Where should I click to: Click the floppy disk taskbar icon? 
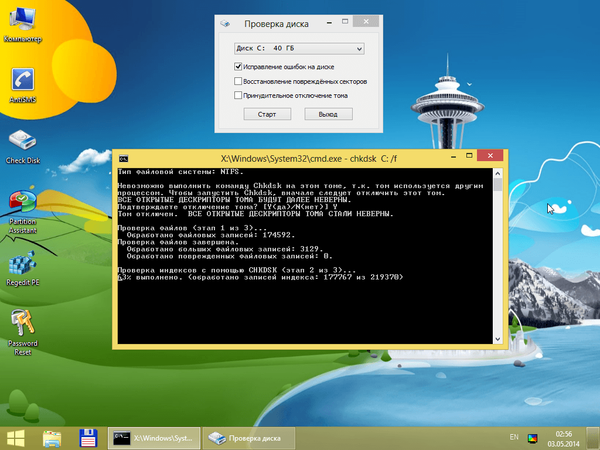[88, 438]
